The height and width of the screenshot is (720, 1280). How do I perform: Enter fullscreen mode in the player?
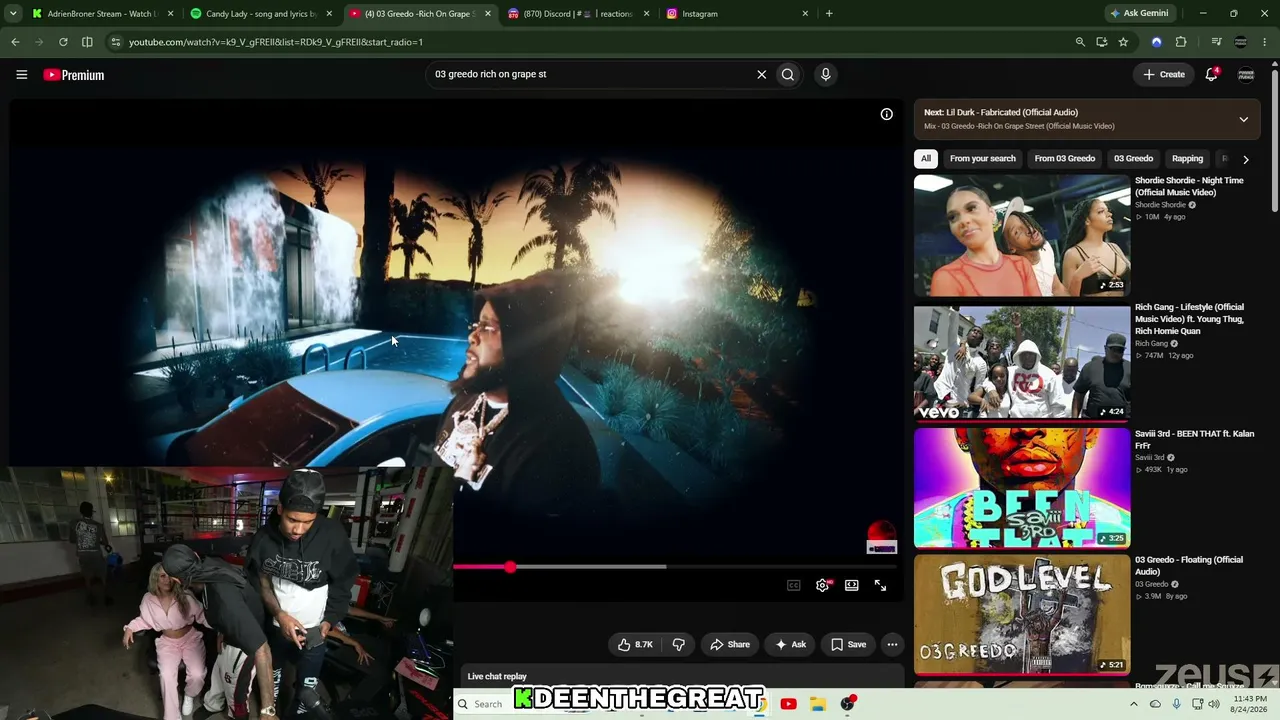point(880,585)
